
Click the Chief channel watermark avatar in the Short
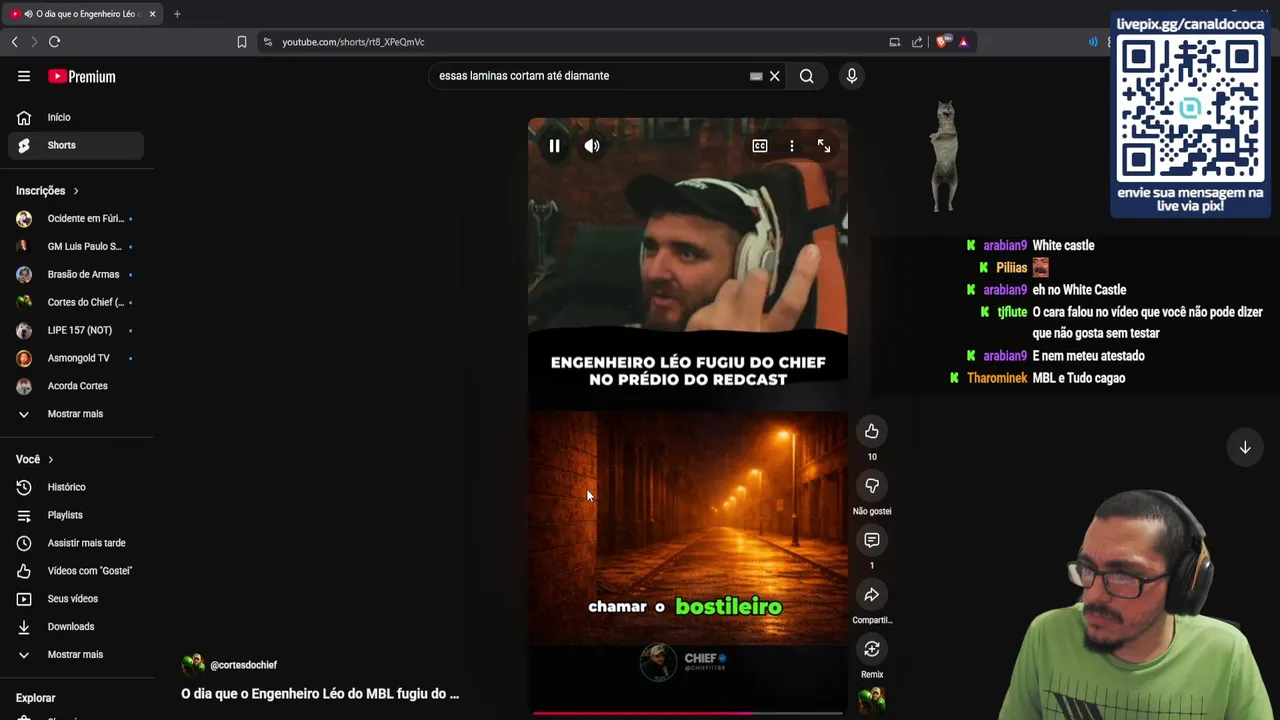pyautogui.click(x=658, y=662)
